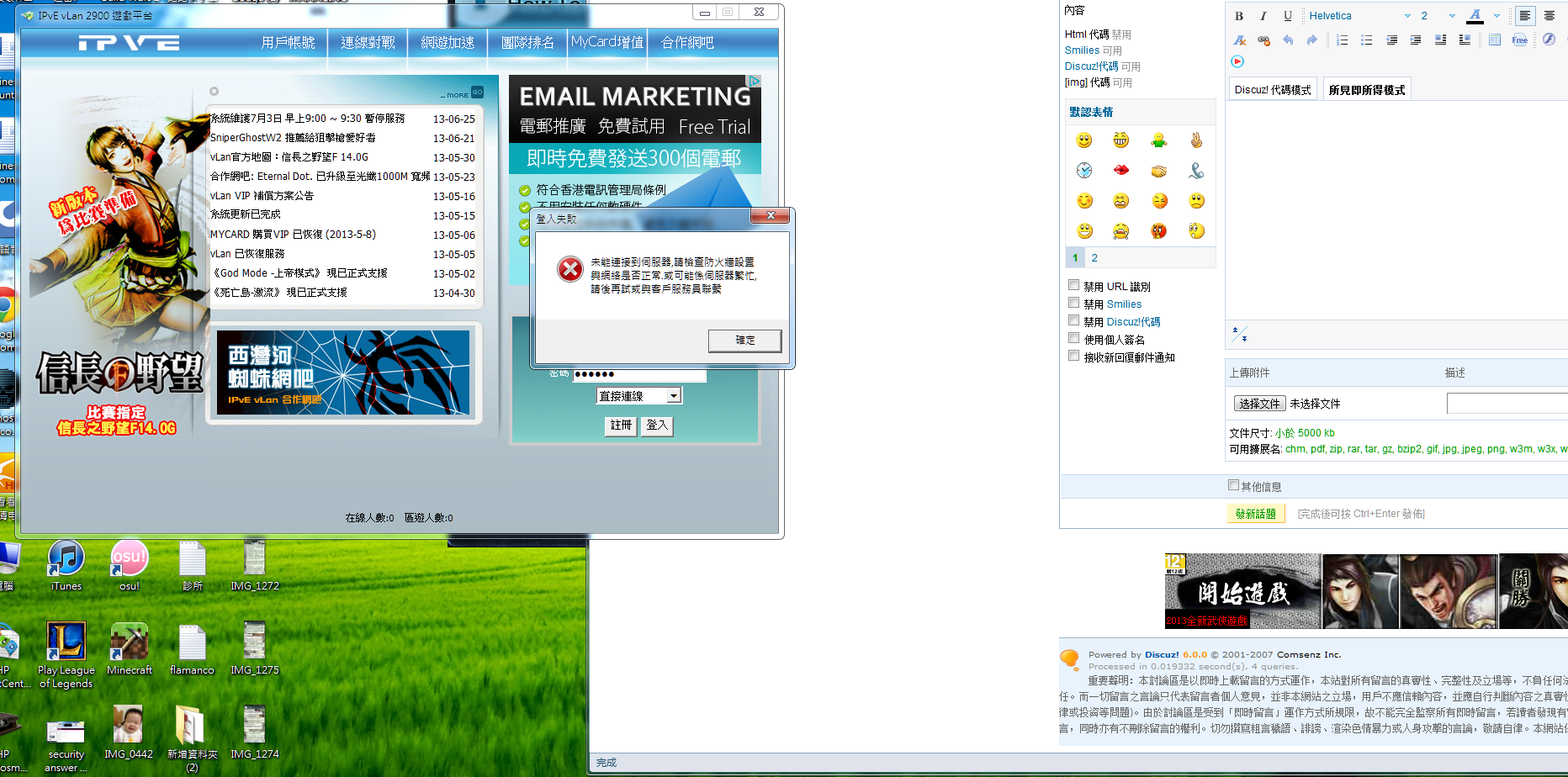Click the font color swatch button
The image size is (1568, 777).
tap(1475, 16)
